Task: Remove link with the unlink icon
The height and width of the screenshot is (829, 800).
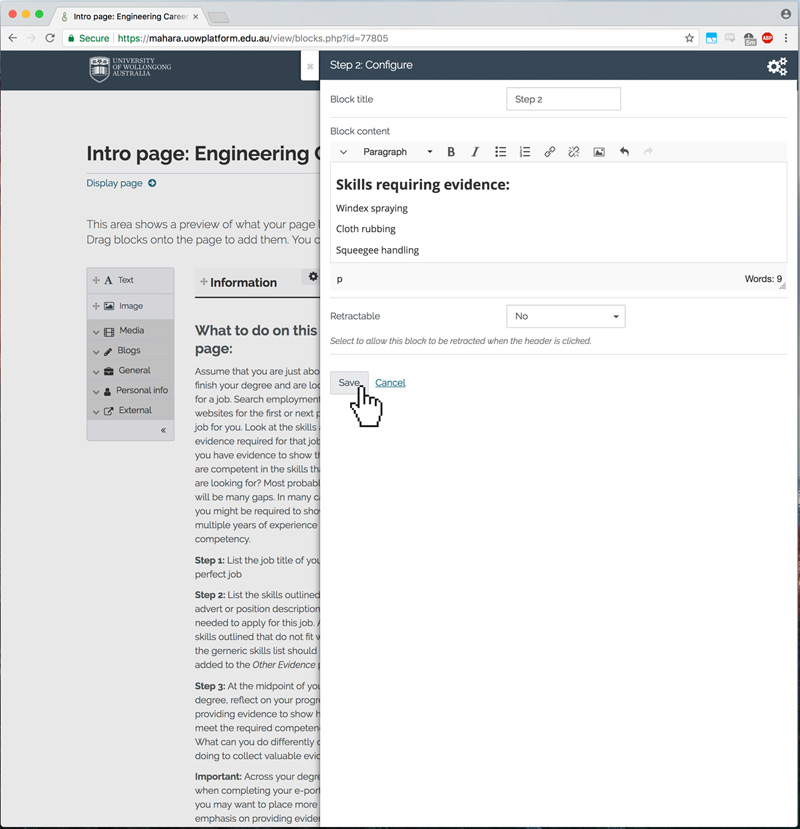Action: click(x=574, y=152)
